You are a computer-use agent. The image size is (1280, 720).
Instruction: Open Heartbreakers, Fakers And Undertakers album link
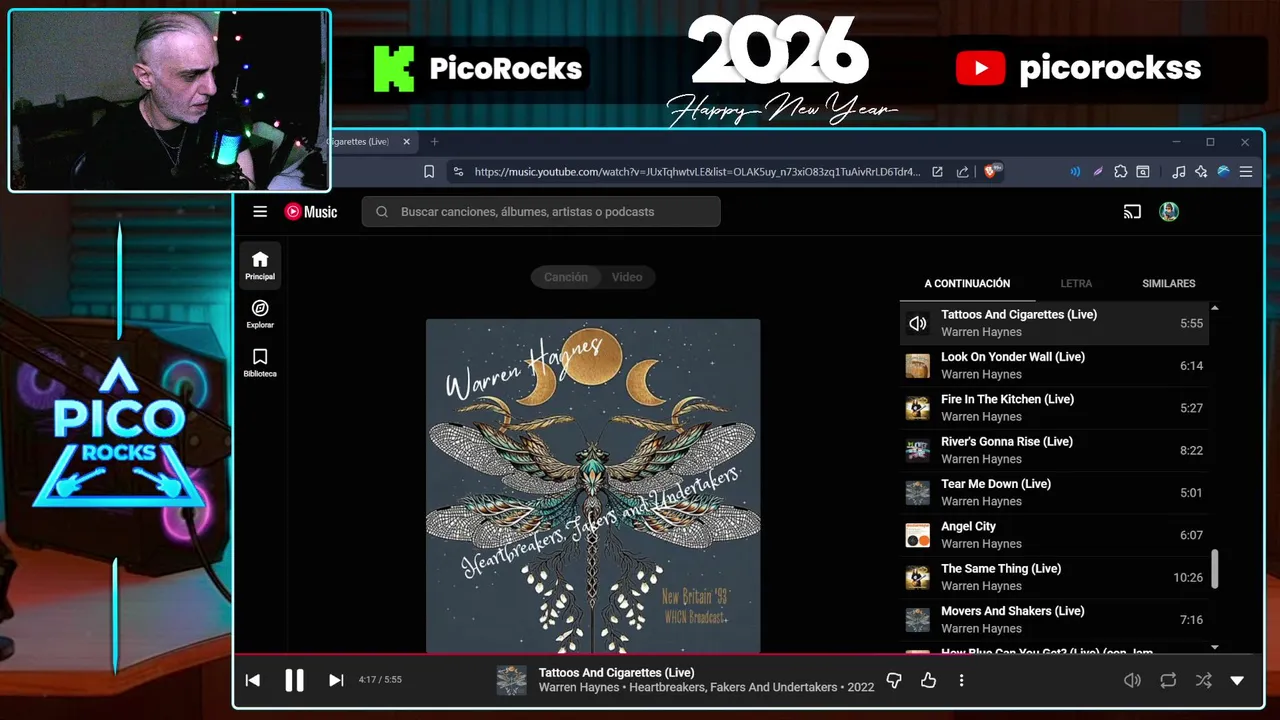pyautogui.click(x=733, y=688)
